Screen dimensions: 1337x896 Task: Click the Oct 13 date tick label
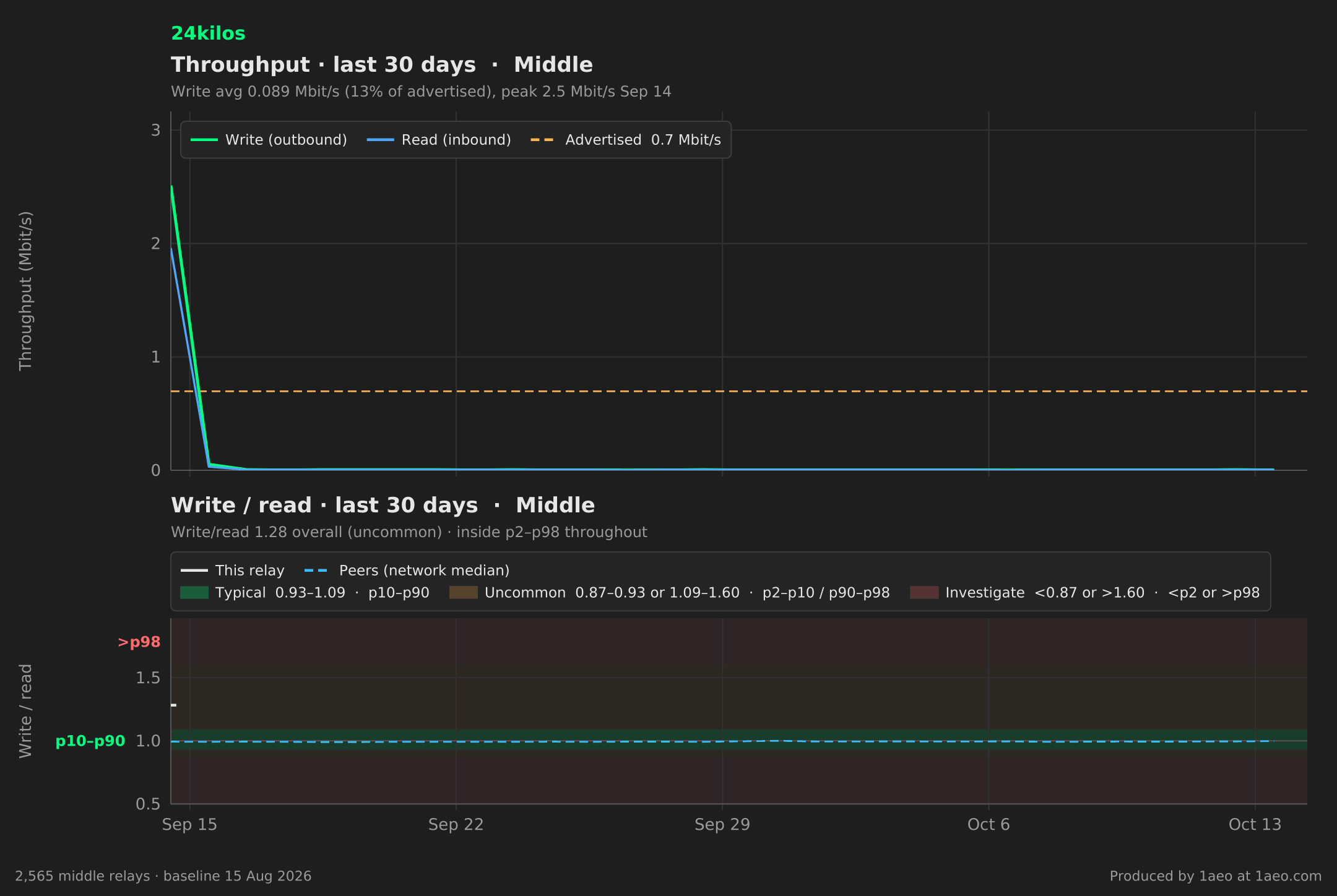coord(1255,825)
